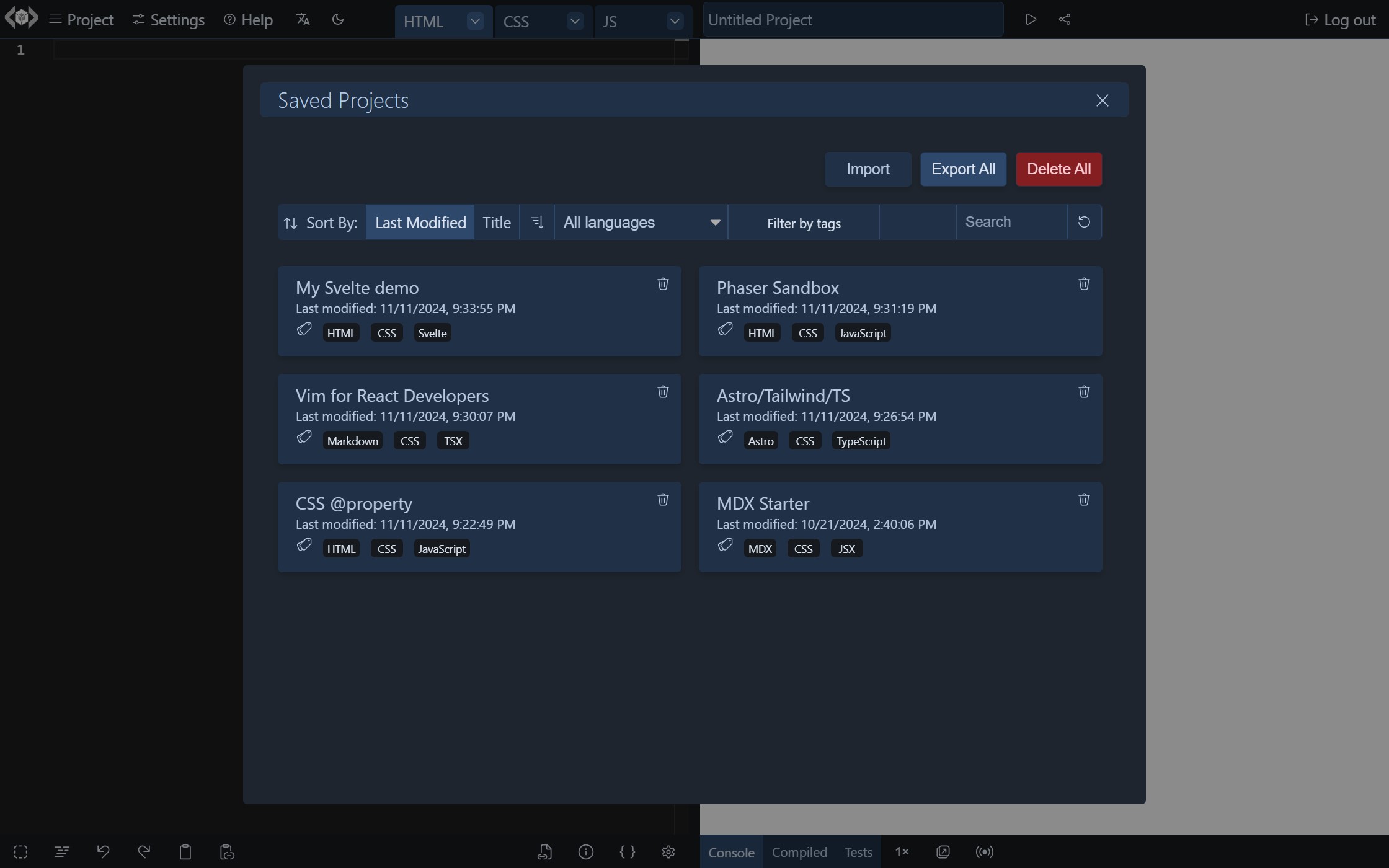
Task: Delete the MDX Starter project
Action: coord(1083,500)
